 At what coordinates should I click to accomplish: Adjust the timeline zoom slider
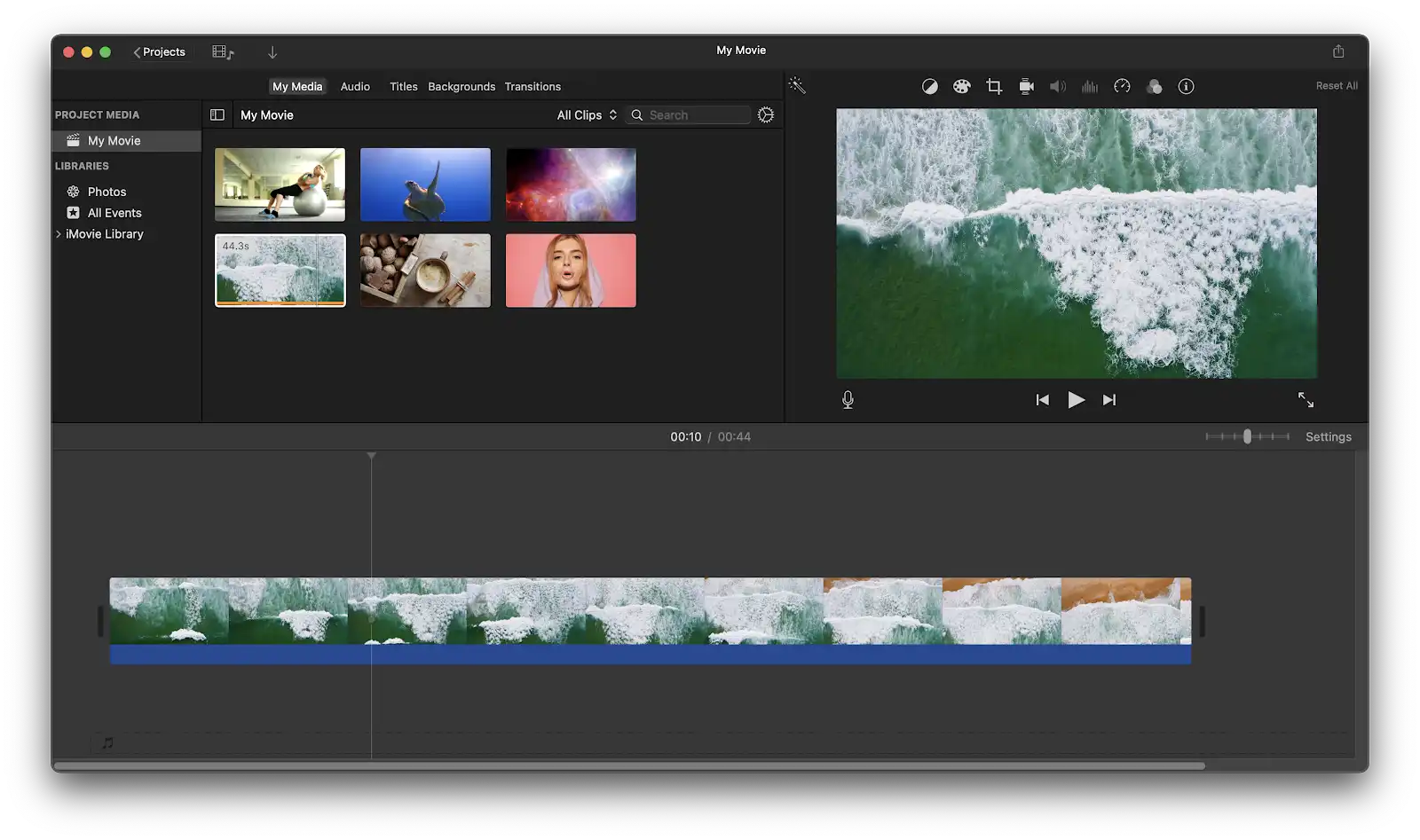coord(1249,436)
